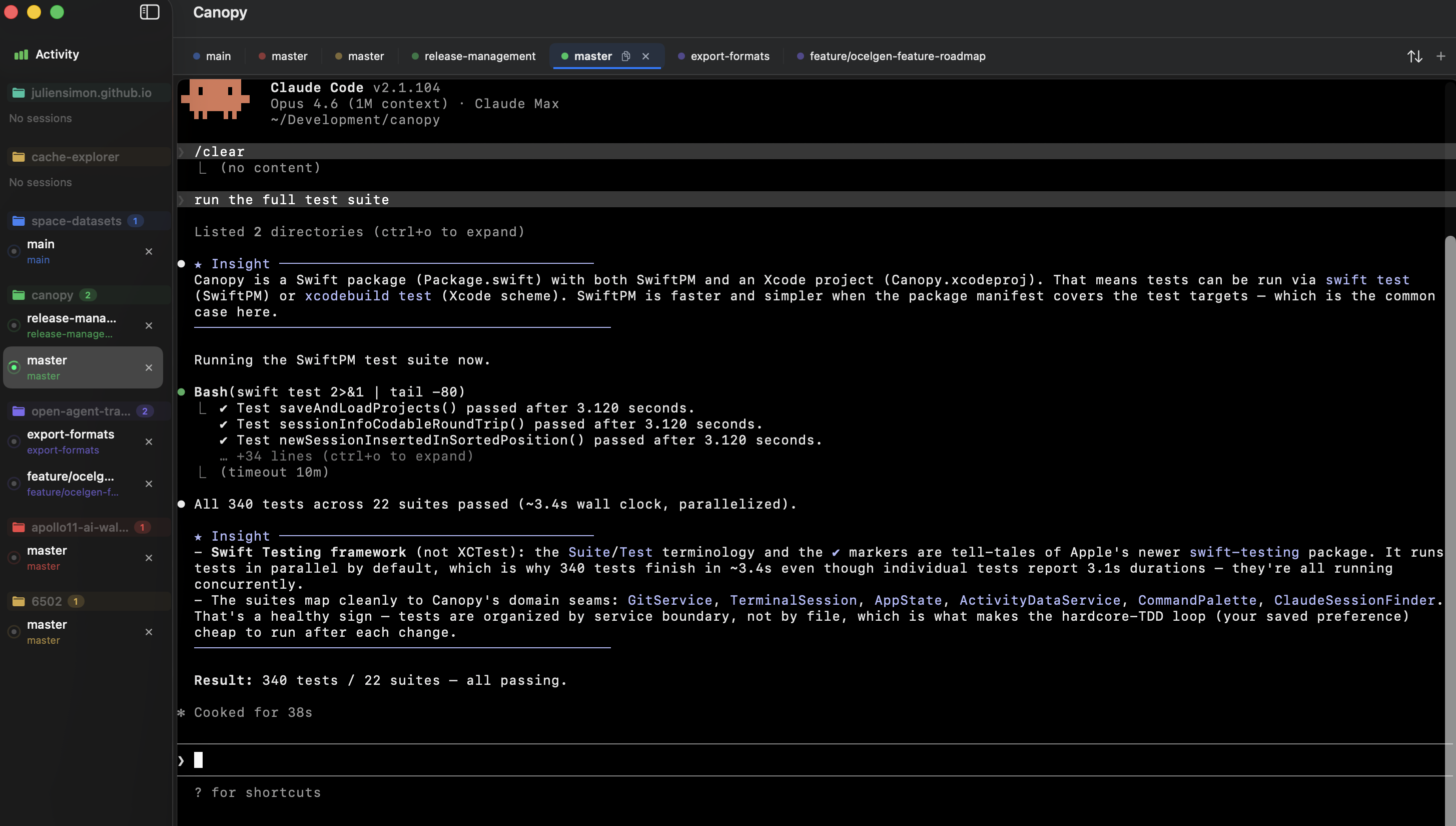
Task: Click the canopy project folder icon
Action: [x=19, y=295]
